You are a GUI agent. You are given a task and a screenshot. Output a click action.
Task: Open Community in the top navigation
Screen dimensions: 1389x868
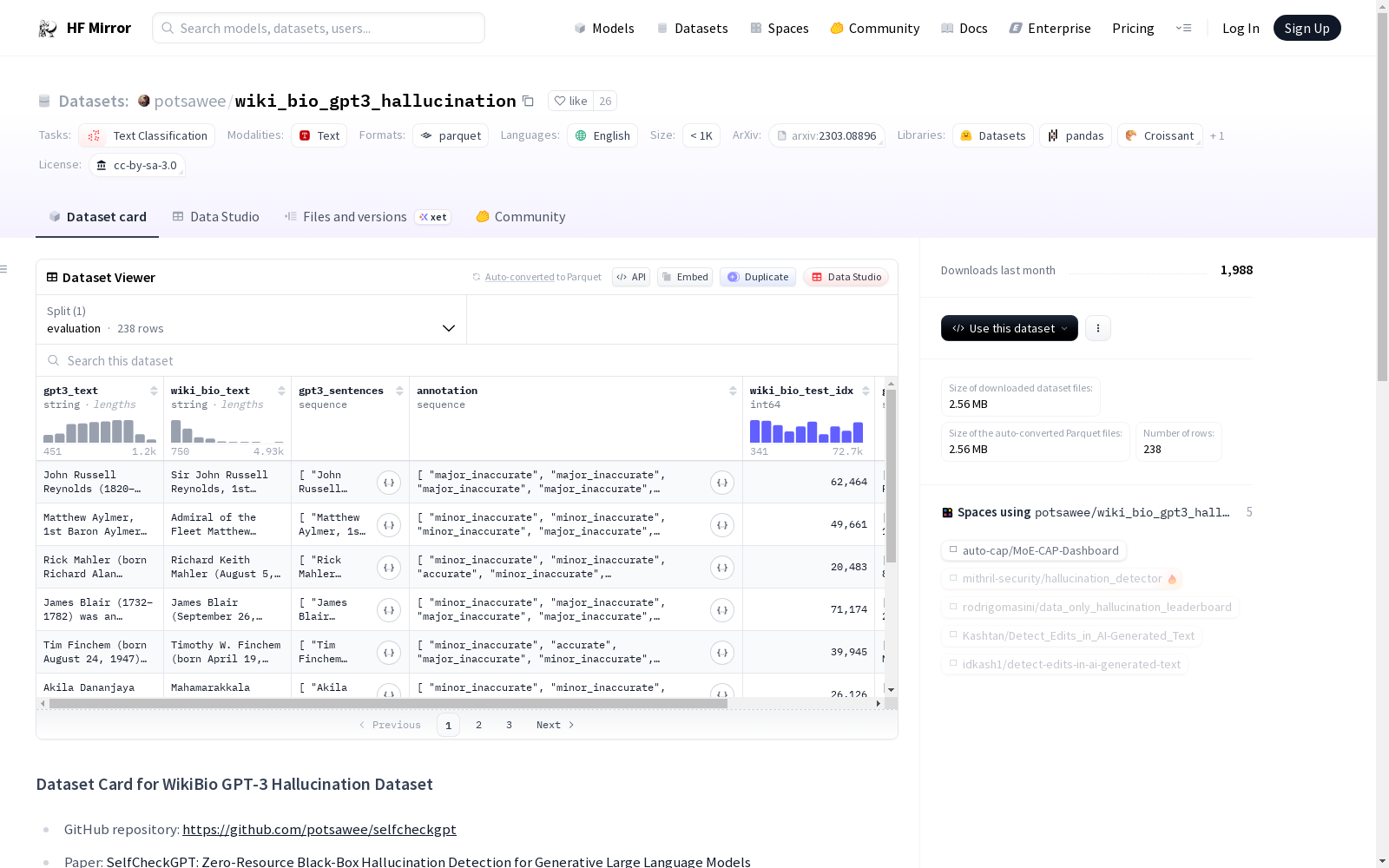[x=874, y=29]
